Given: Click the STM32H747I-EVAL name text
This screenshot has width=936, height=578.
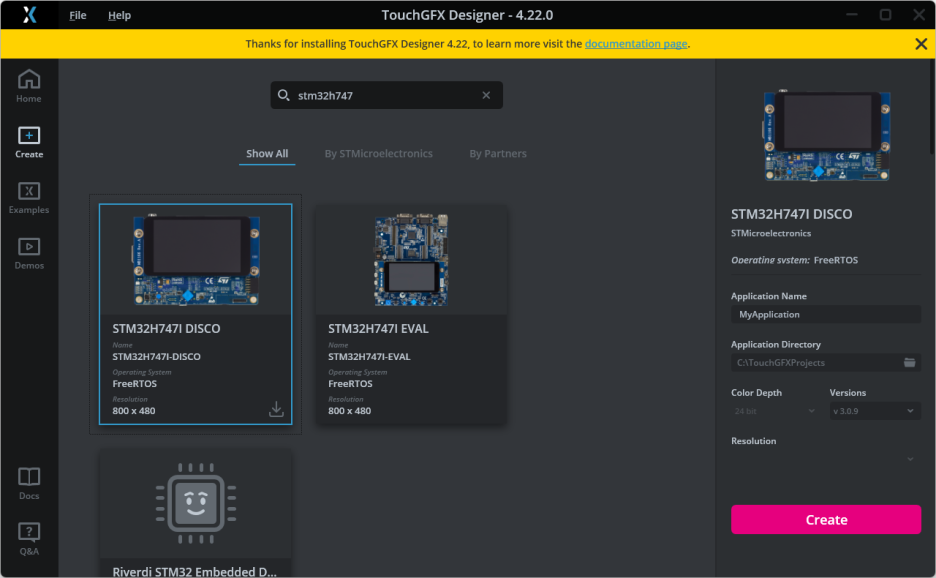Looking at the screenshot, I should coord(369,356).
